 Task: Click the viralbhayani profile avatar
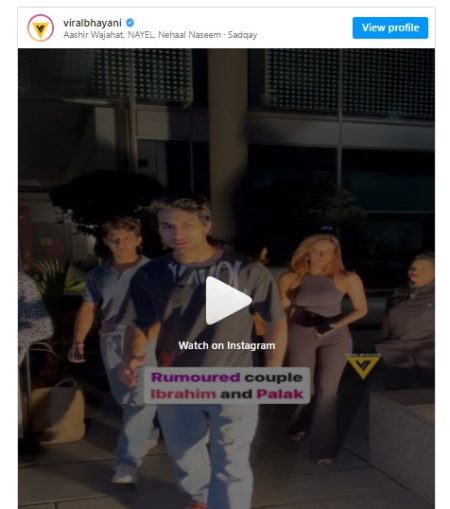[x=40, y=28]
